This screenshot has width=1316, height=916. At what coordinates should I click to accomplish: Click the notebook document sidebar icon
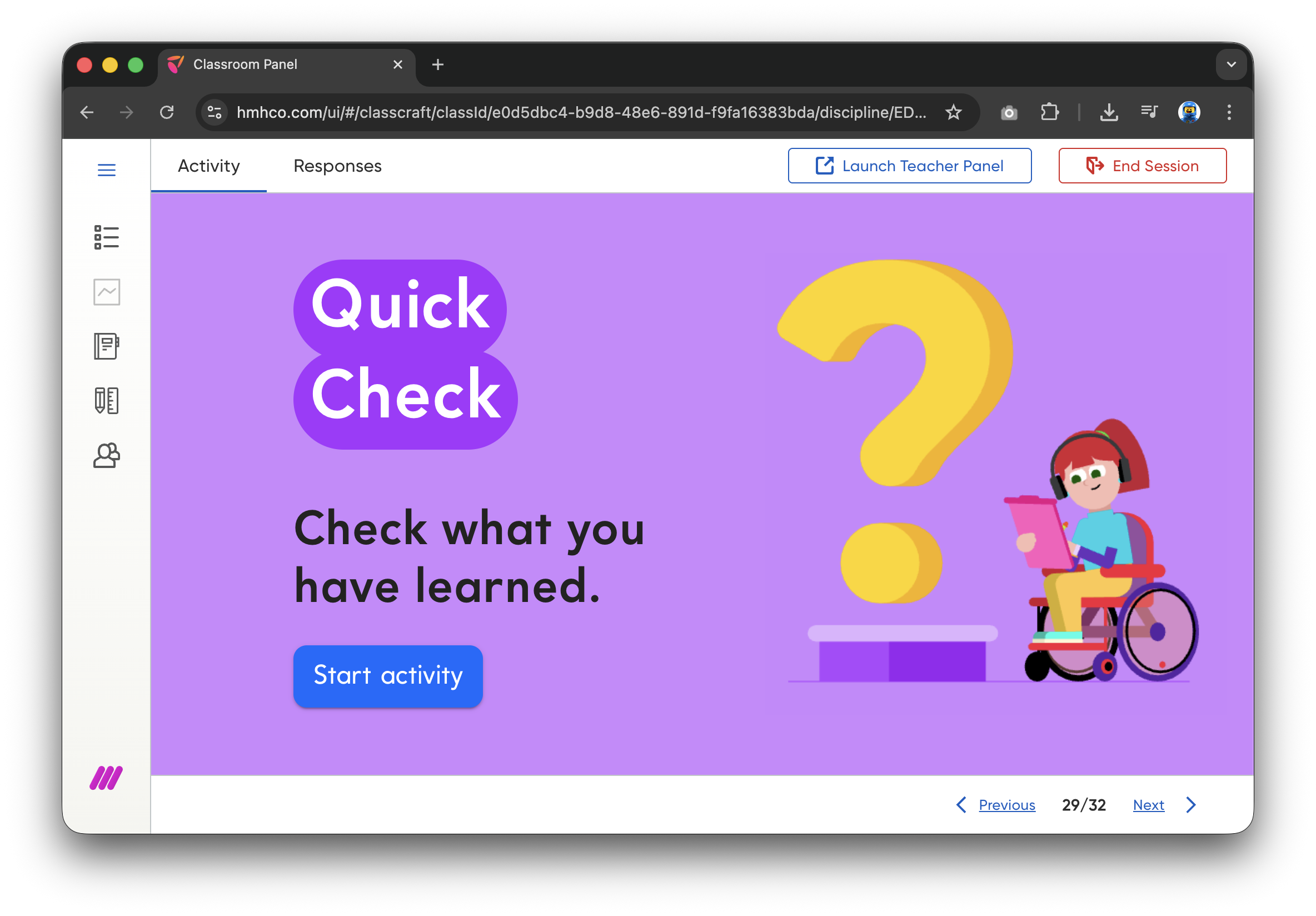(107, 346)
